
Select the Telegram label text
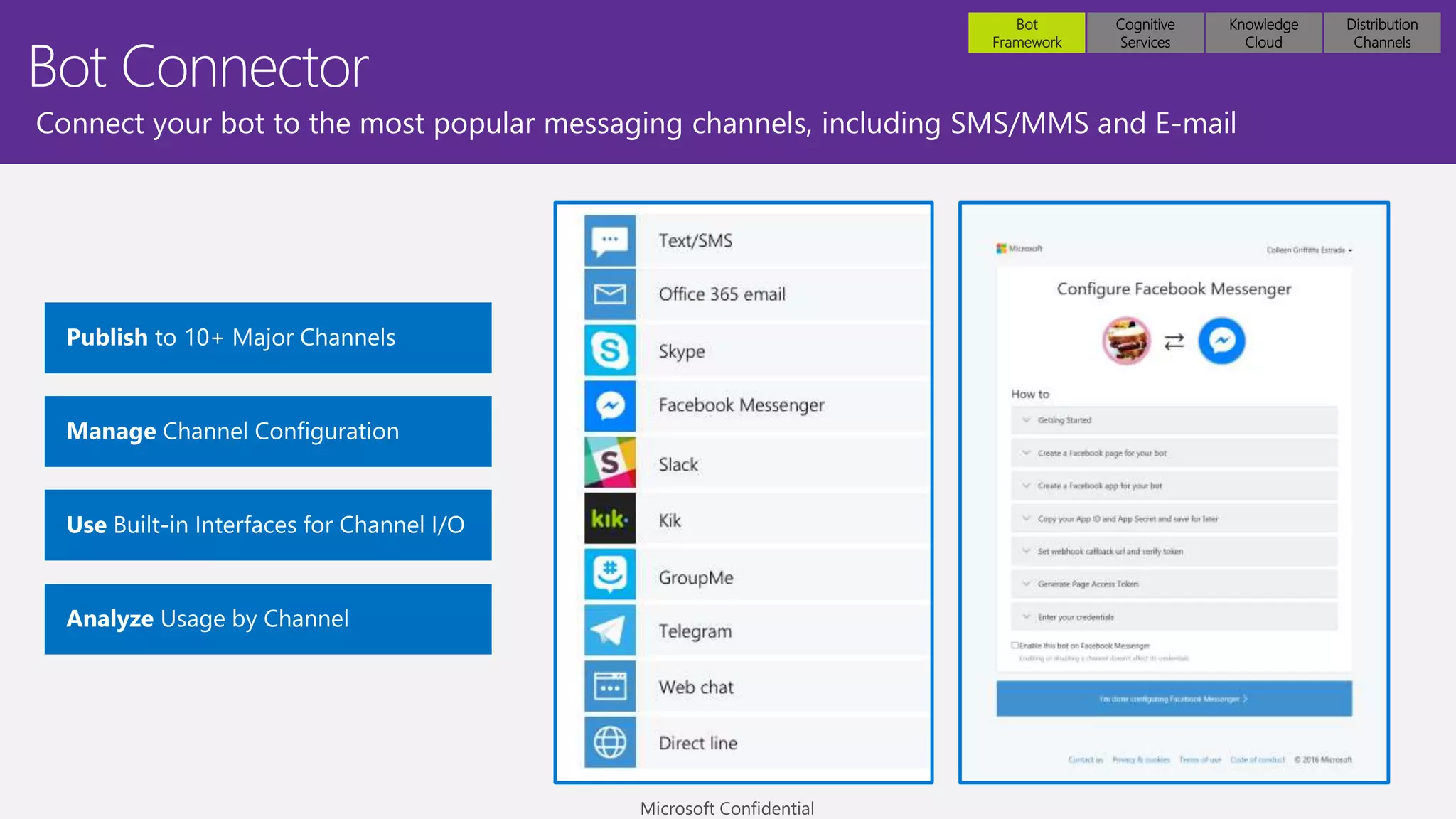[x=695, y=631]
